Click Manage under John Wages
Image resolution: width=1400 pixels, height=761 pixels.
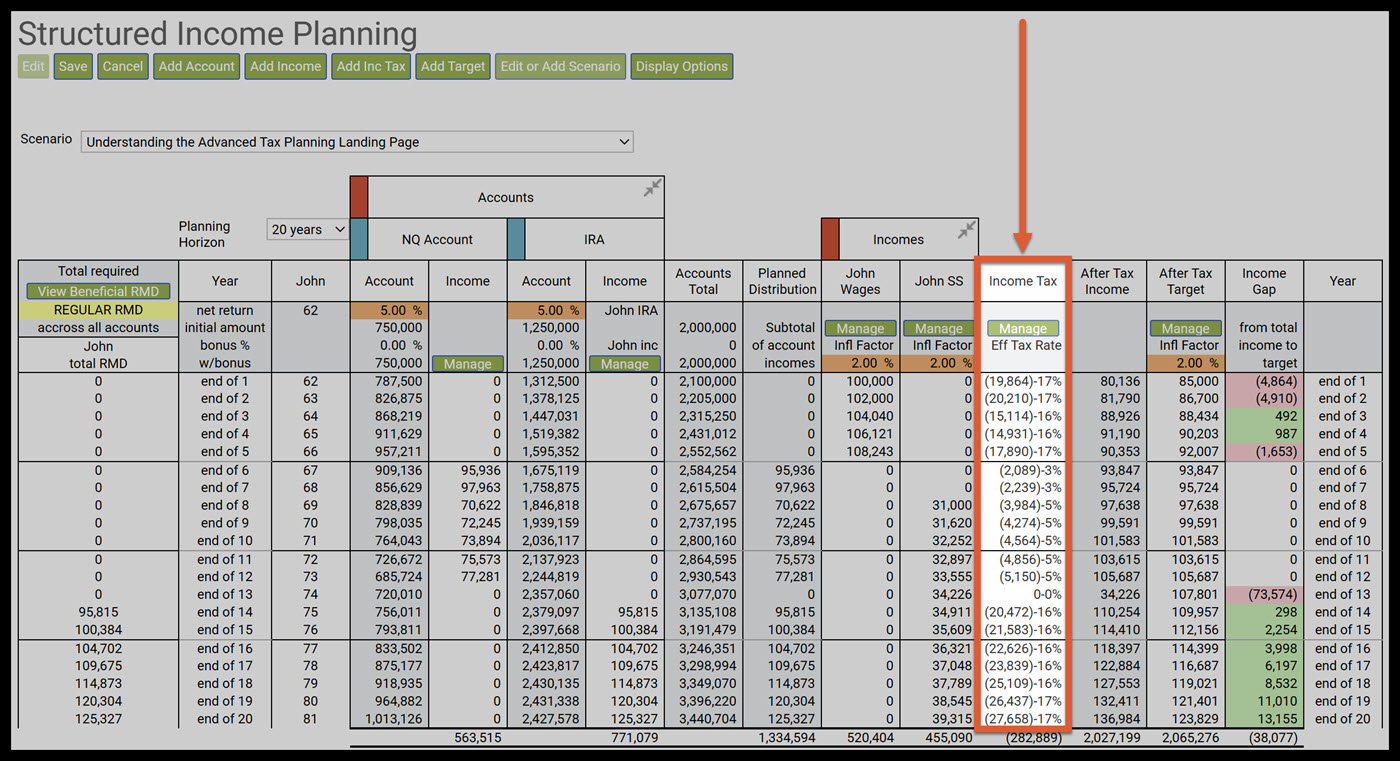[x=860, y=328]
